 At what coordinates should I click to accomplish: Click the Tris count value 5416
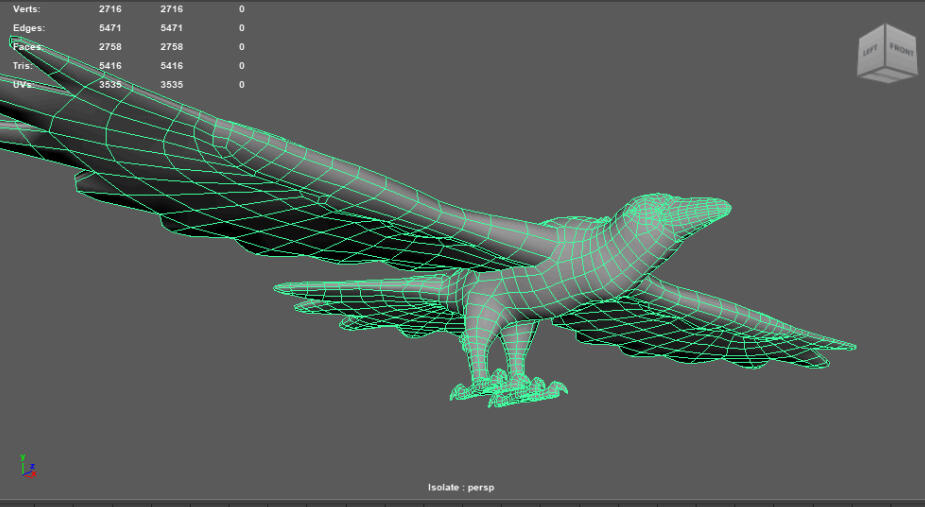(110, 66)
